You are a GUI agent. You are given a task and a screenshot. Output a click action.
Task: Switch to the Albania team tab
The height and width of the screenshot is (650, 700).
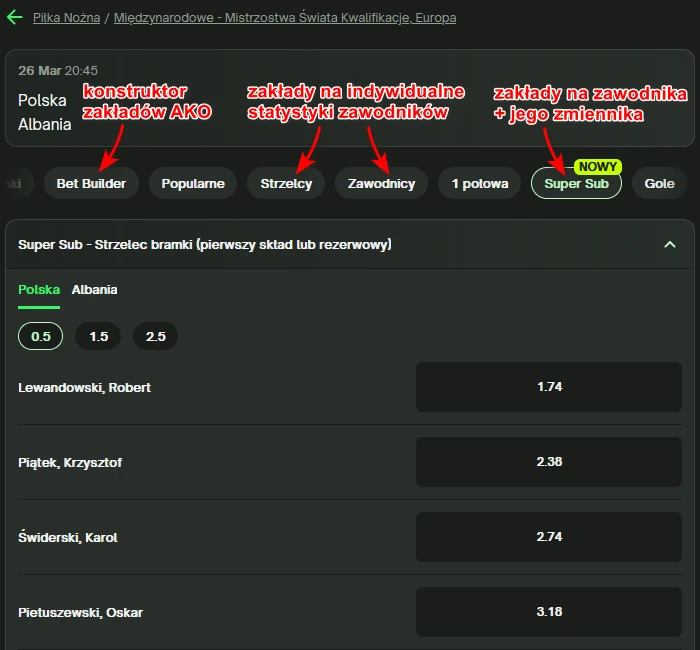pyautogui.click(x=94, y=290)
